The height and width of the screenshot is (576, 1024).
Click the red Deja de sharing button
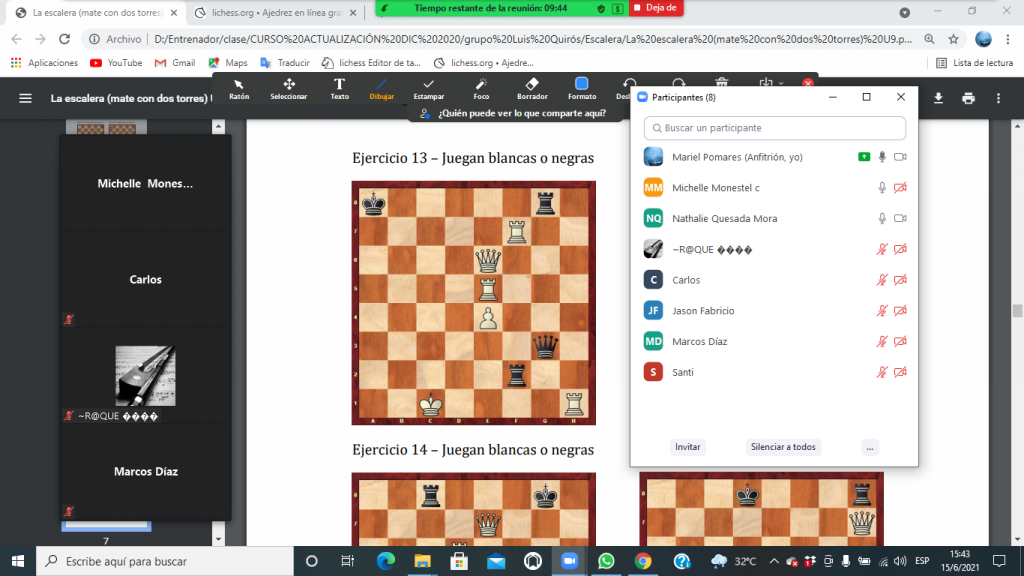656,8
